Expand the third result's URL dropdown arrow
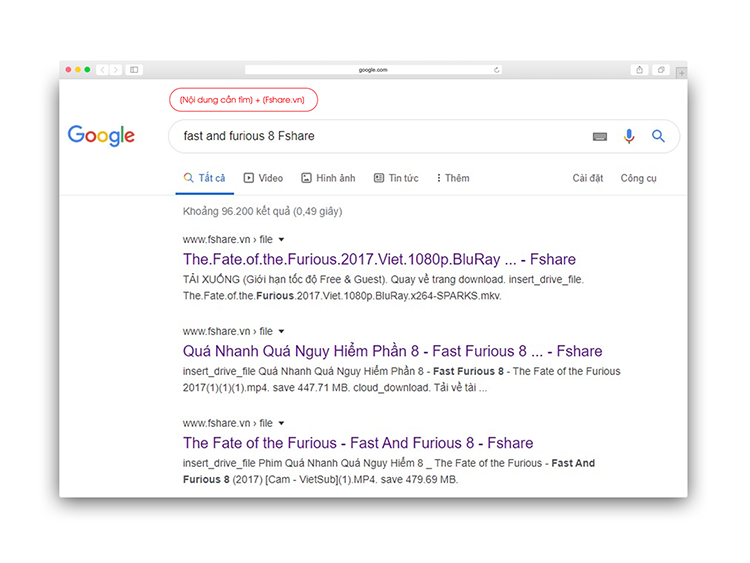Image resolution: width=750 pixels, height=563 pixels. [282, 423]
